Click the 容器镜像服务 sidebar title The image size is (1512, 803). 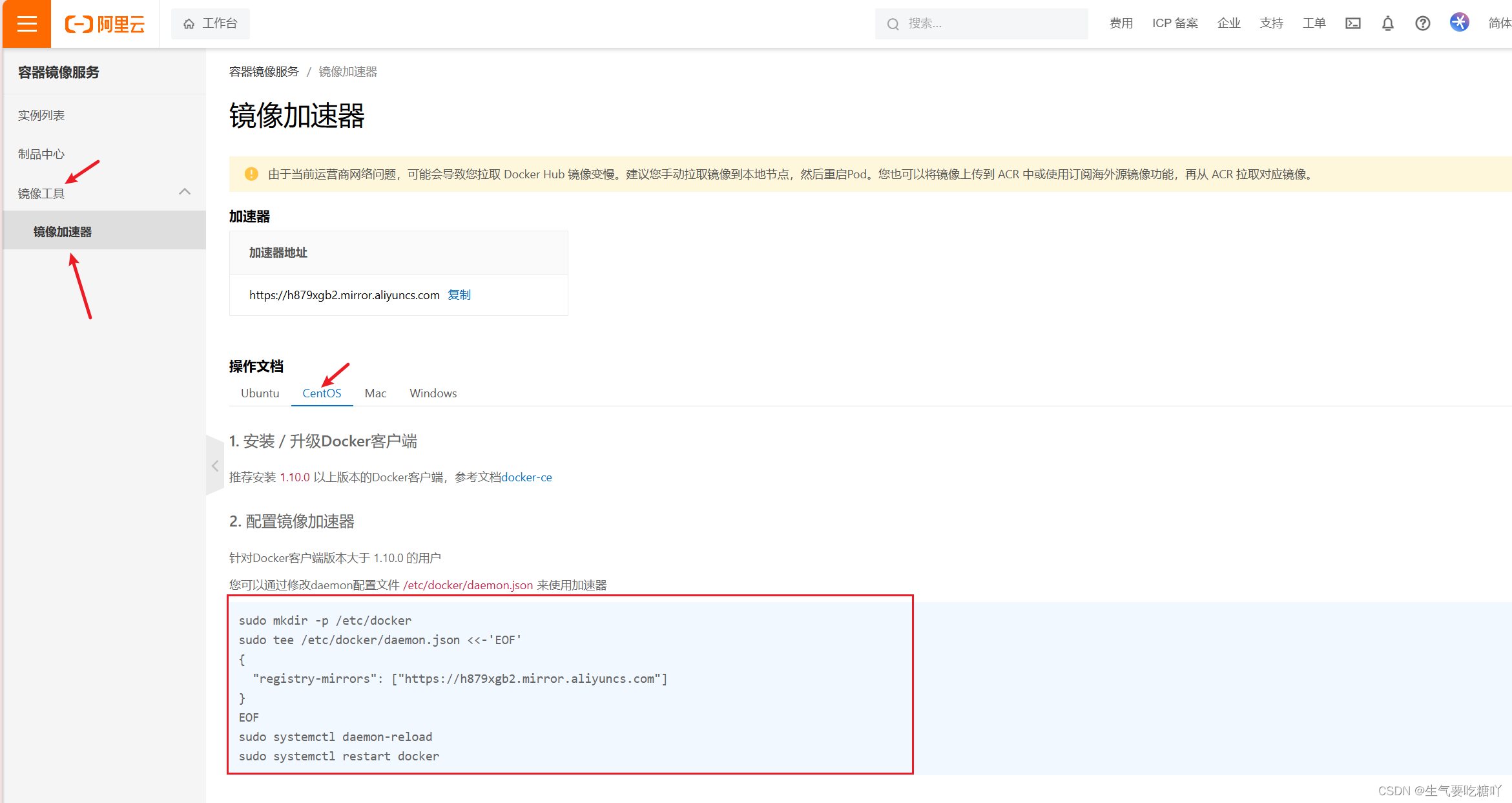59,72
